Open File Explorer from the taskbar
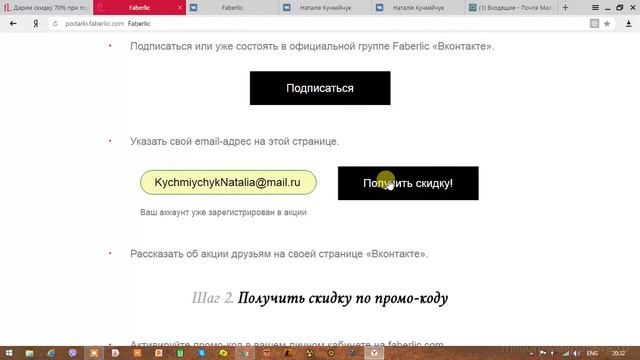Screen dimensions: 640x360 pos(29,353)
